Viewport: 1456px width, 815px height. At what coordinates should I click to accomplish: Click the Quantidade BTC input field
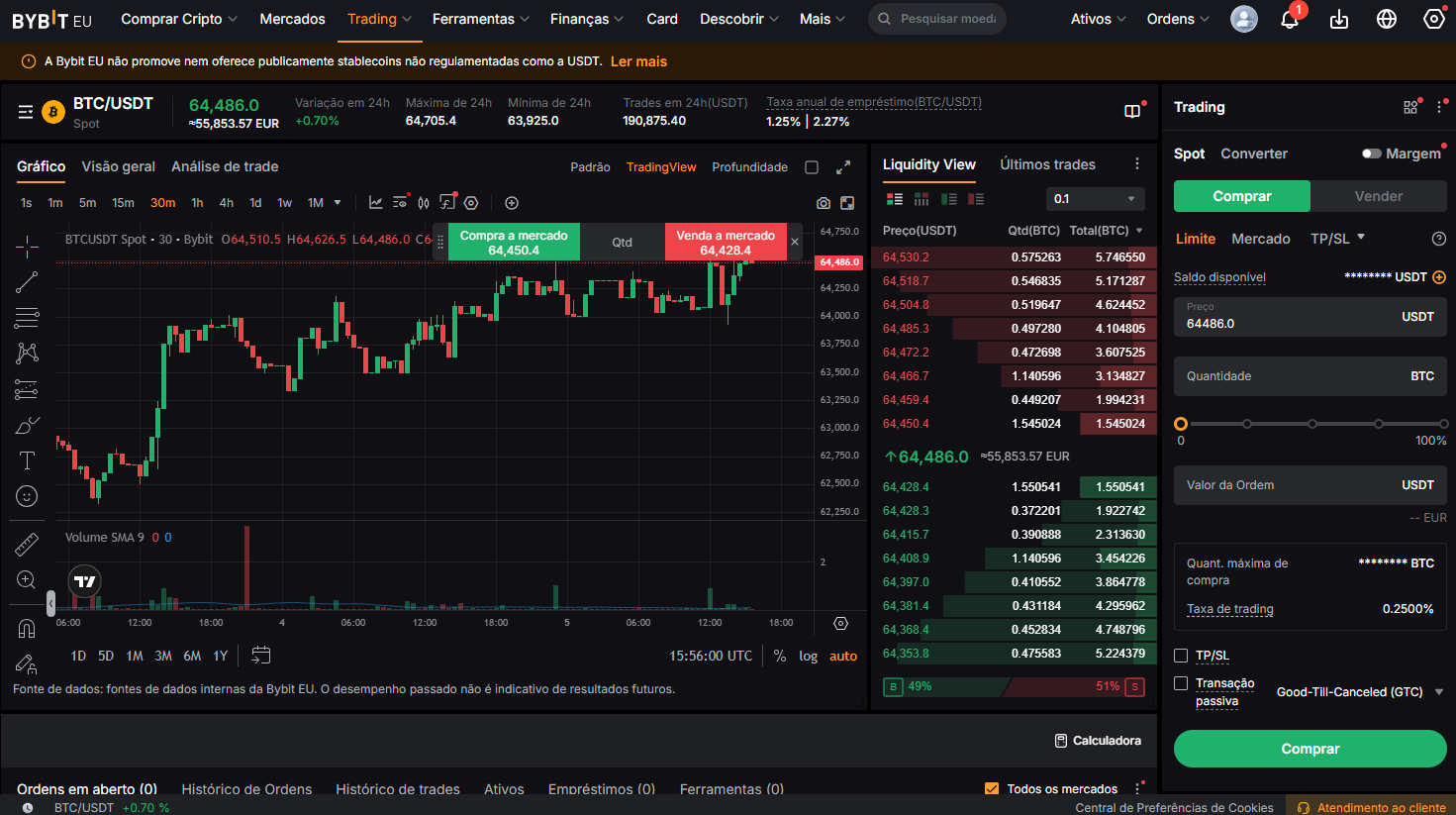(1310, 376)
